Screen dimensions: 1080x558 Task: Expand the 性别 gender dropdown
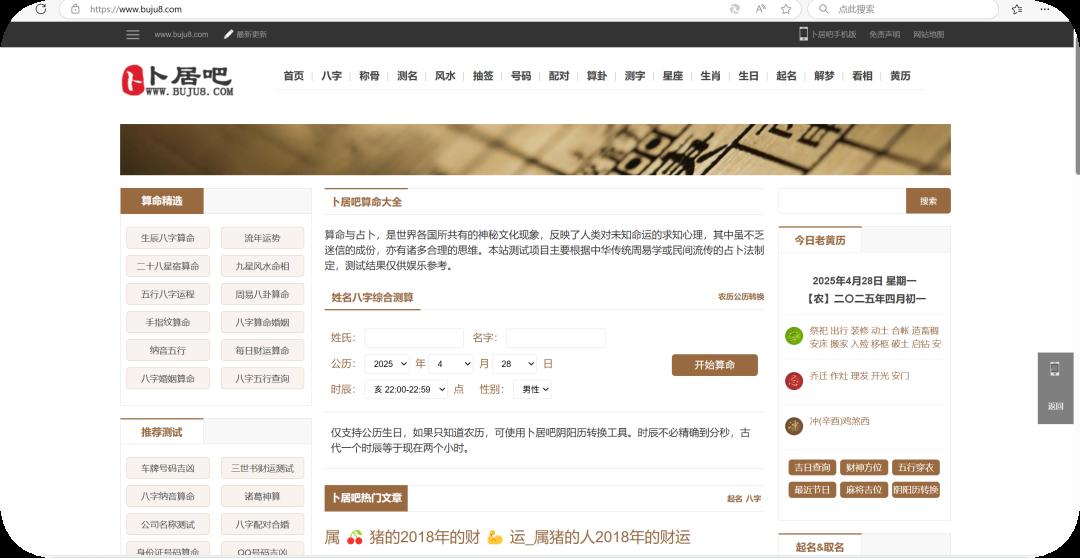(x=532, y=390)
